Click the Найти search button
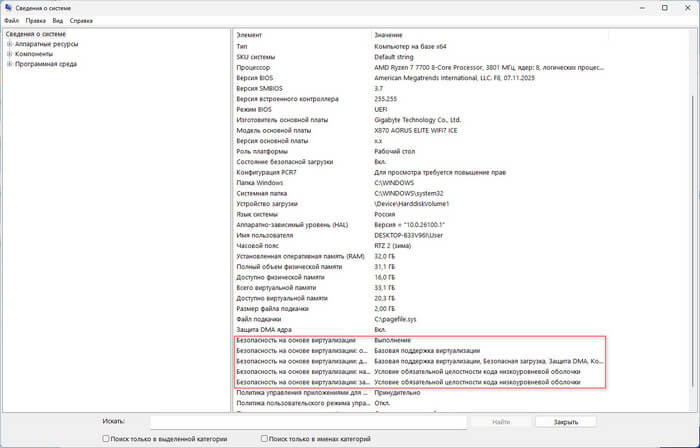The width and height of the screenshot is (700, 448). click(501, 422)
